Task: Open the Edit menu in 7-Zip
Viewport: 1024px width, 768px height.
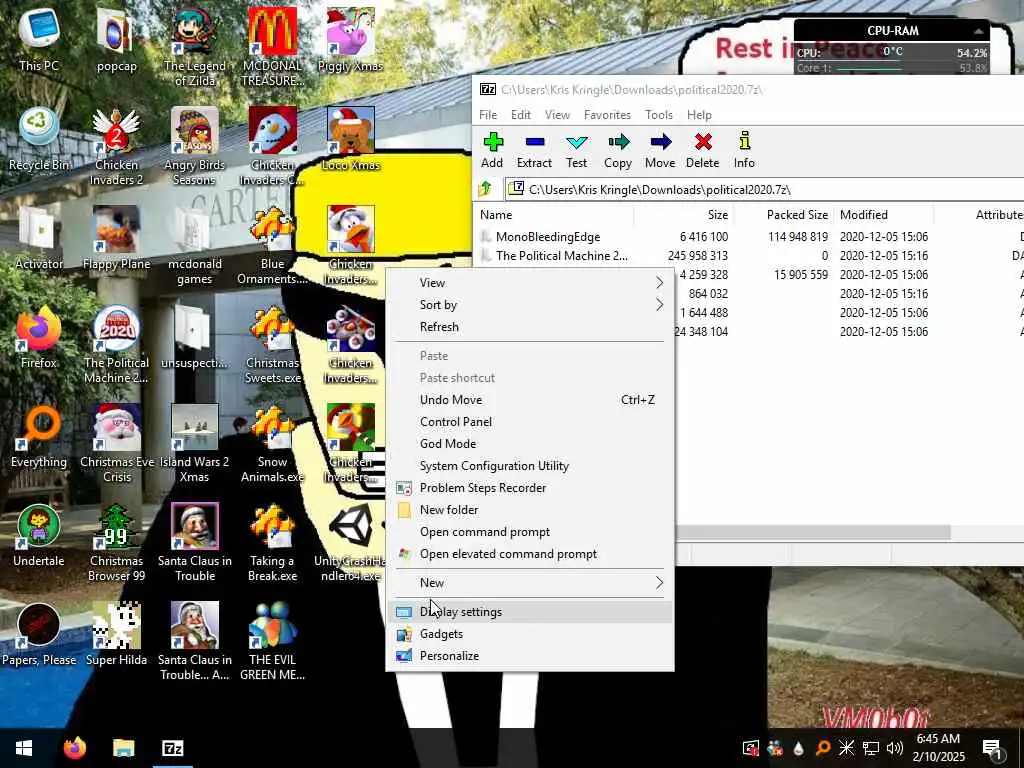Action: pyautogui.click(x=520, y=115)
